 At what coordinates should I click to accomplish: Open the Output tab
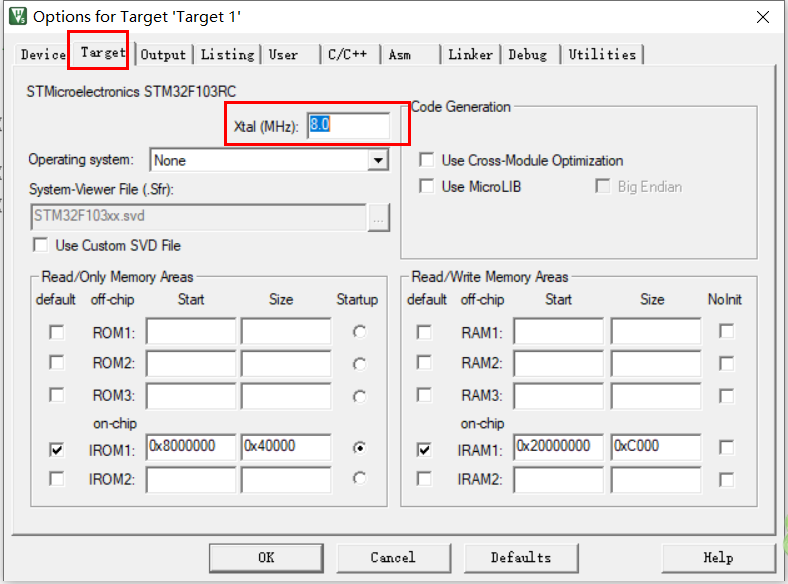(163, 54)
